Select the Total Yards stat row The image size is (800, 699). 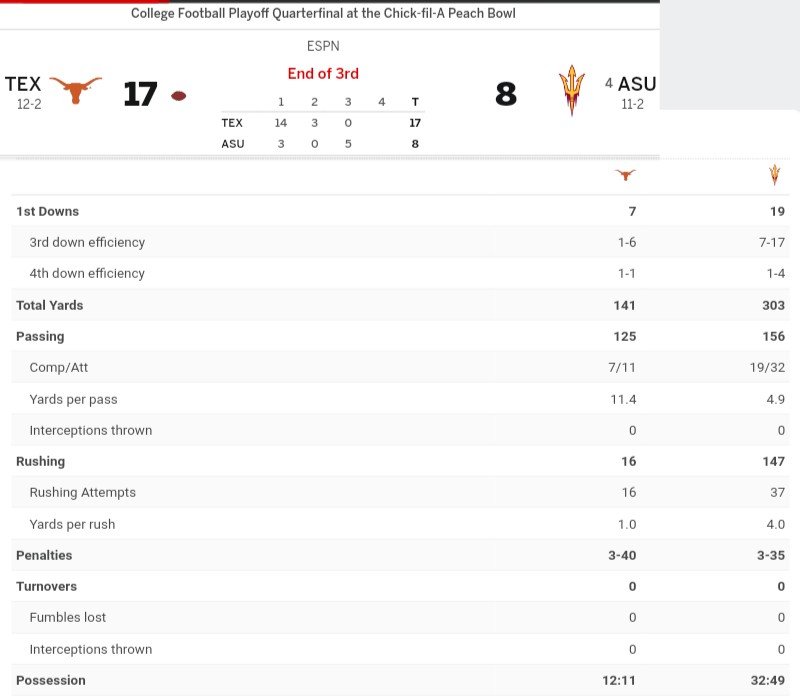[400, 305]
